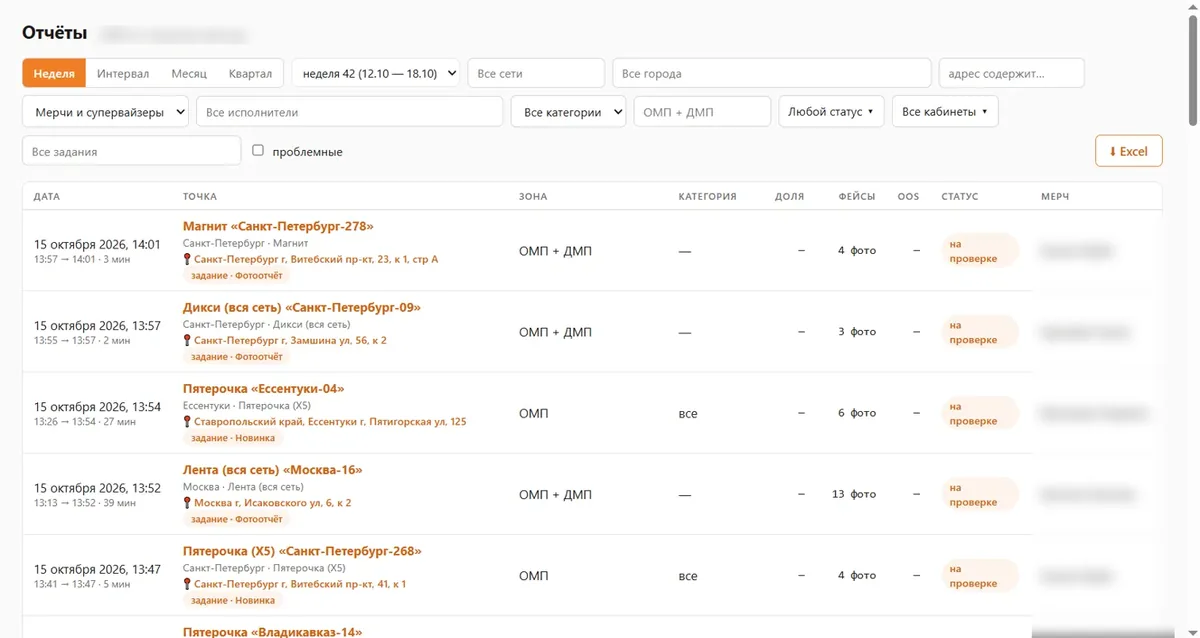Click map pin icon for Витебский пр-кт, 41
The width and height of the screenshot is (1200, 638).
click(x=187, y=584)
